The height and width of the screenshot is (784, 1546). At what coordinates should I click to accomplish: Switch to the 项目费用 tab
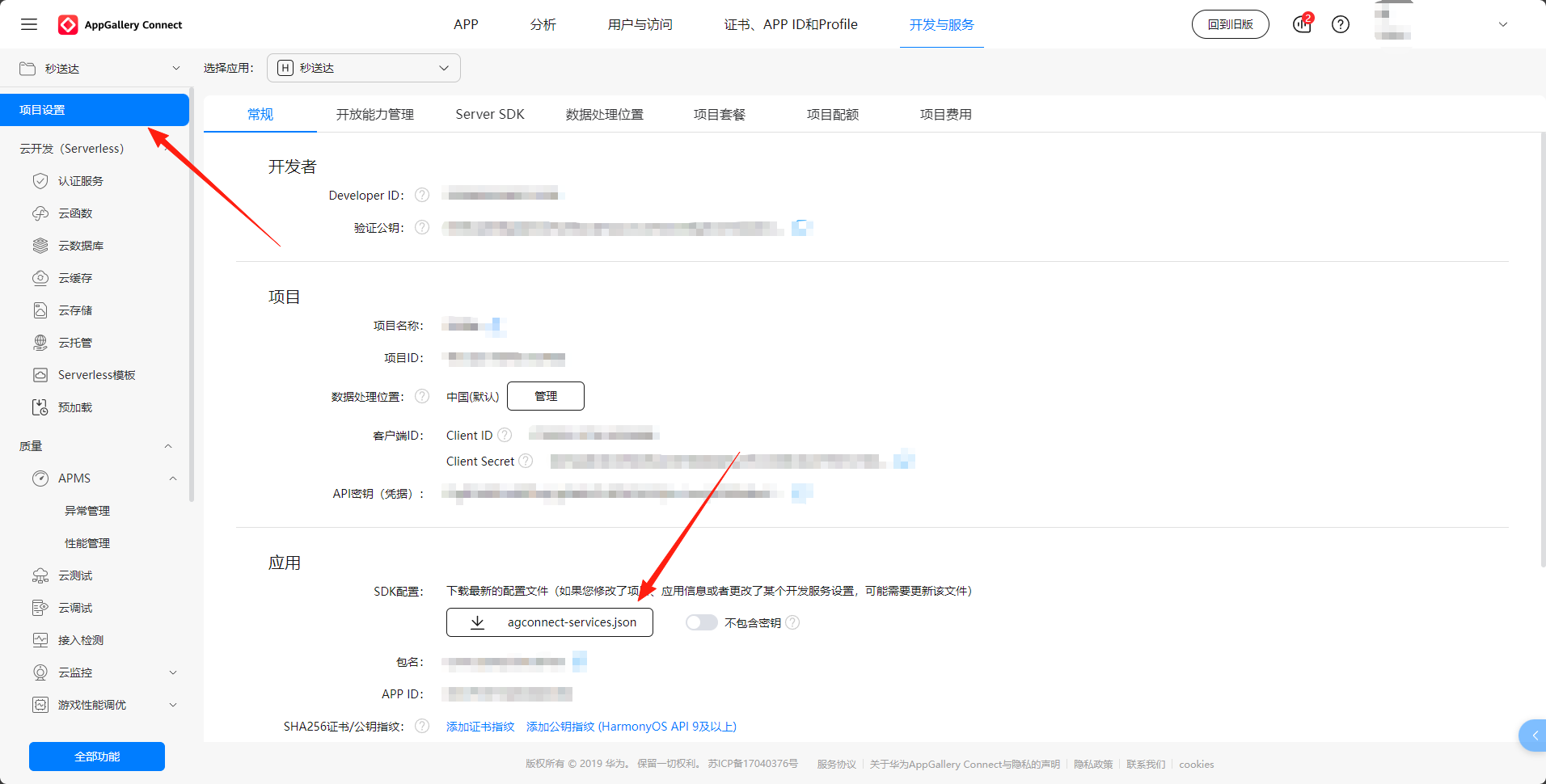tap(946, 114)
